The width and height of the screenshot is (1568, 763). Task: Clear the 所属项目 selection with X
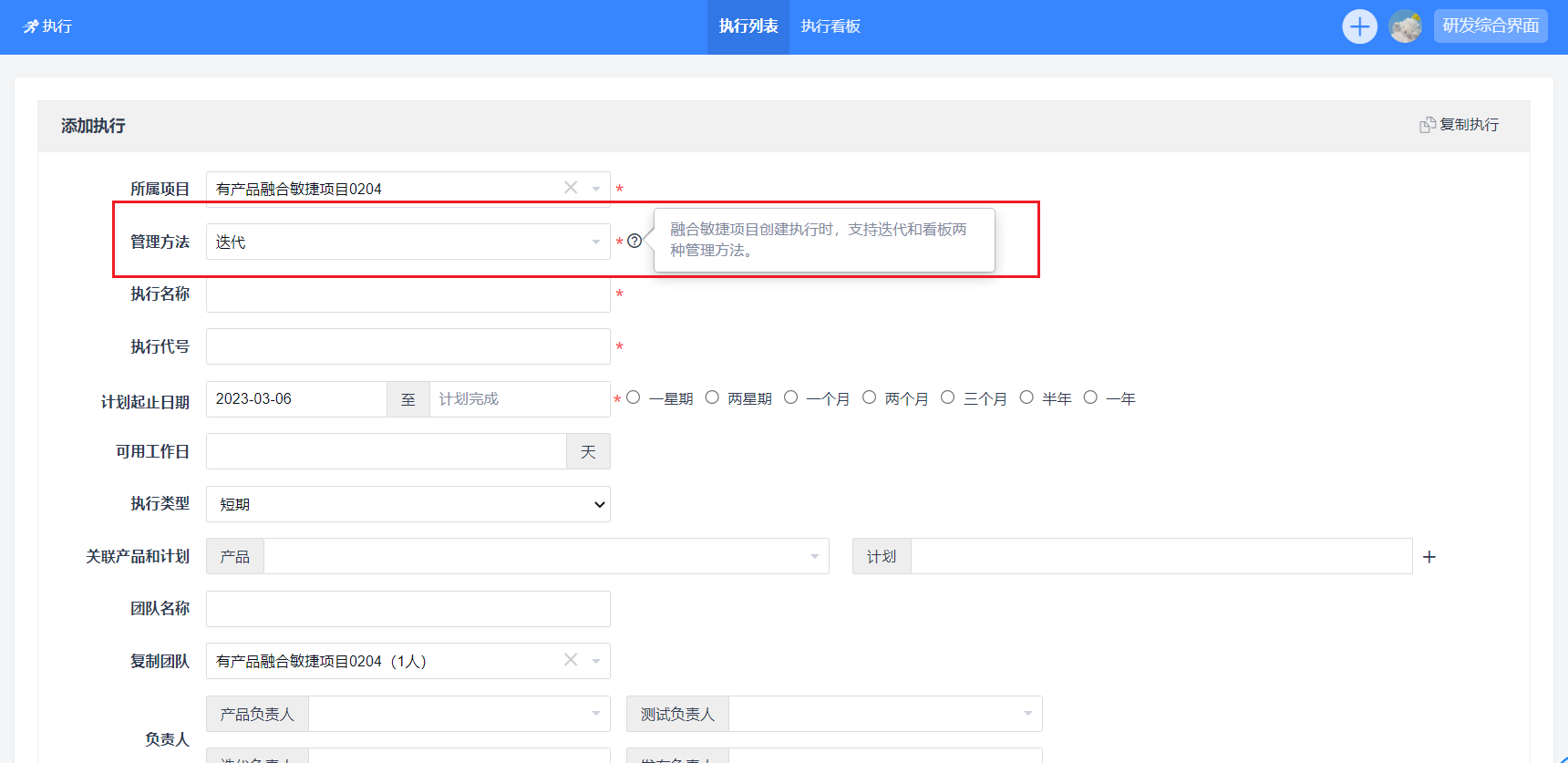pos(571,188)
